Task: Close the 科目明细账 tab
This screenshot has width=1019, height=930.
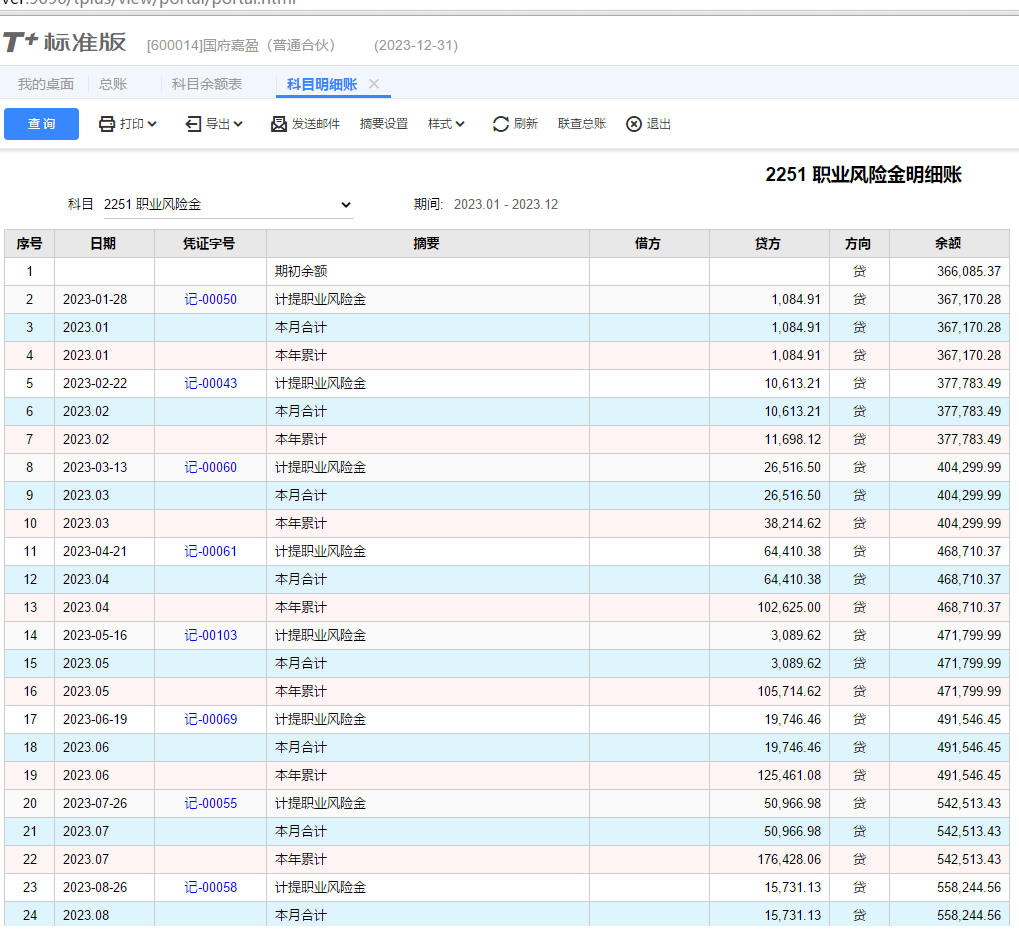Action: click(x=374, y=84)
